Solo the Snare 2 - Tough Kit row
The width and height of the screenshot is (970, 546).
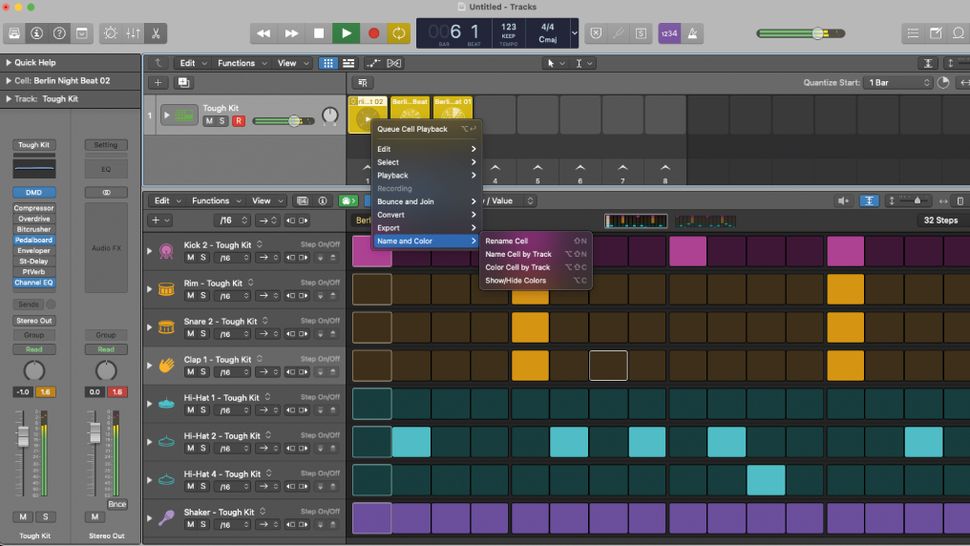coord(203,334)
